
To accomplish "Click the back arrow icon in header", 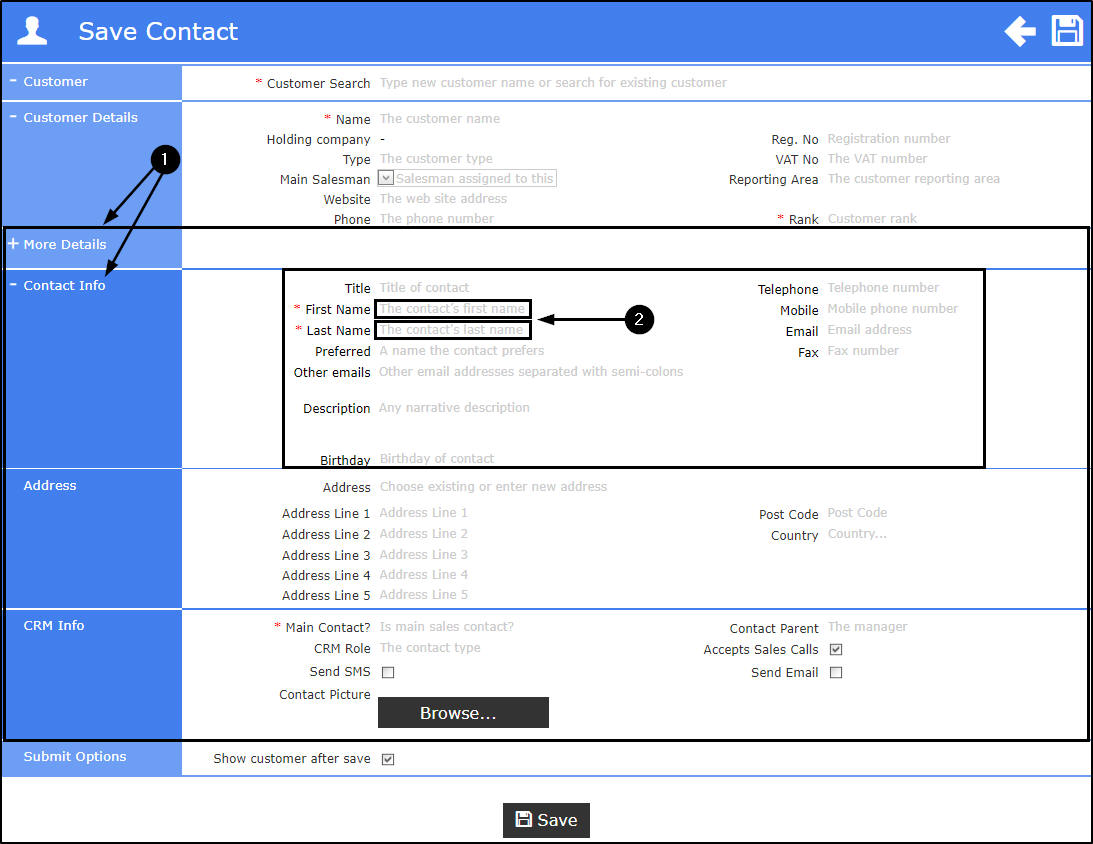I will (1020, 31).
